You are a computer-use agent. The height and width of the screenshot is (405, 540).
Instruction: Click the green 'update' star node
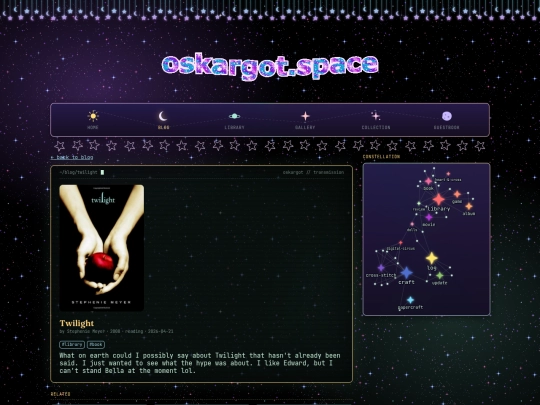pyautogui.click(x=440, y=276)
